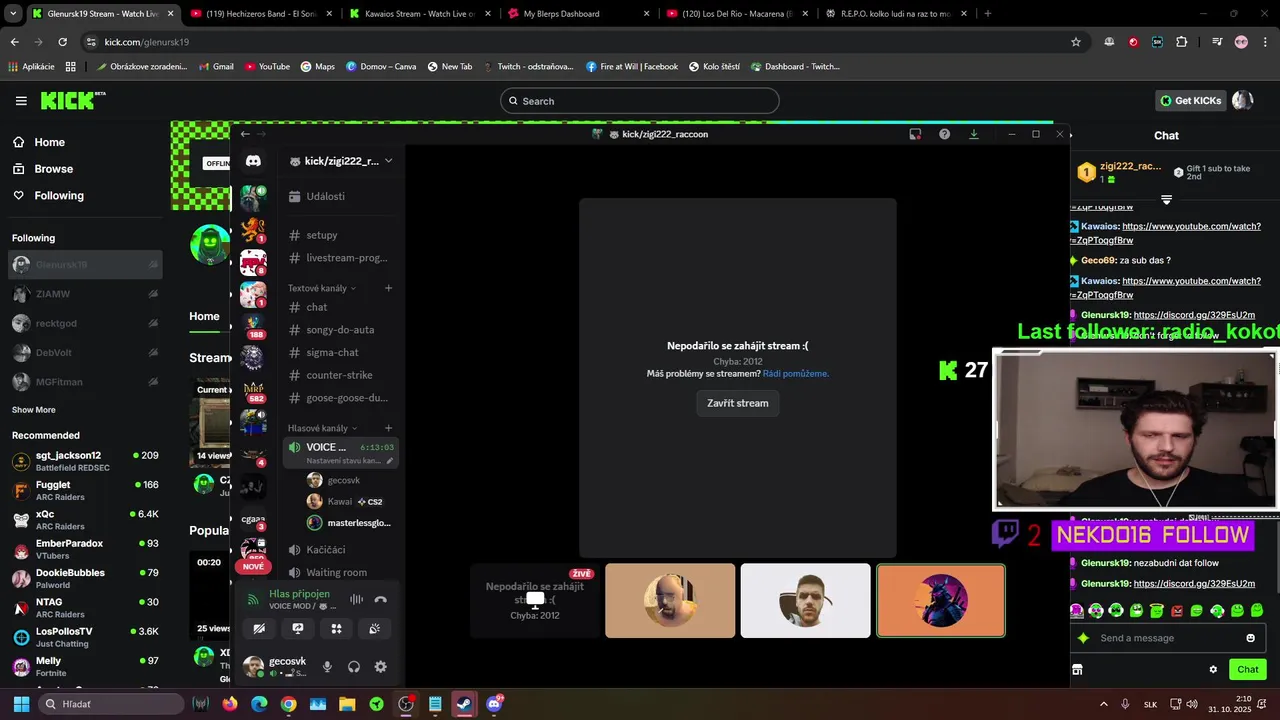1280x720 pixels.
Task: Mute microphone in Discord user panel
Action: pos(327,667)
